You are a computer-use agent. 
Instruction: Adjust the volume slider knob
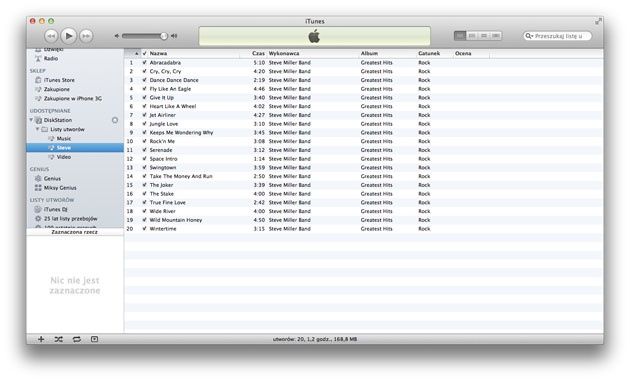point(164,36)
